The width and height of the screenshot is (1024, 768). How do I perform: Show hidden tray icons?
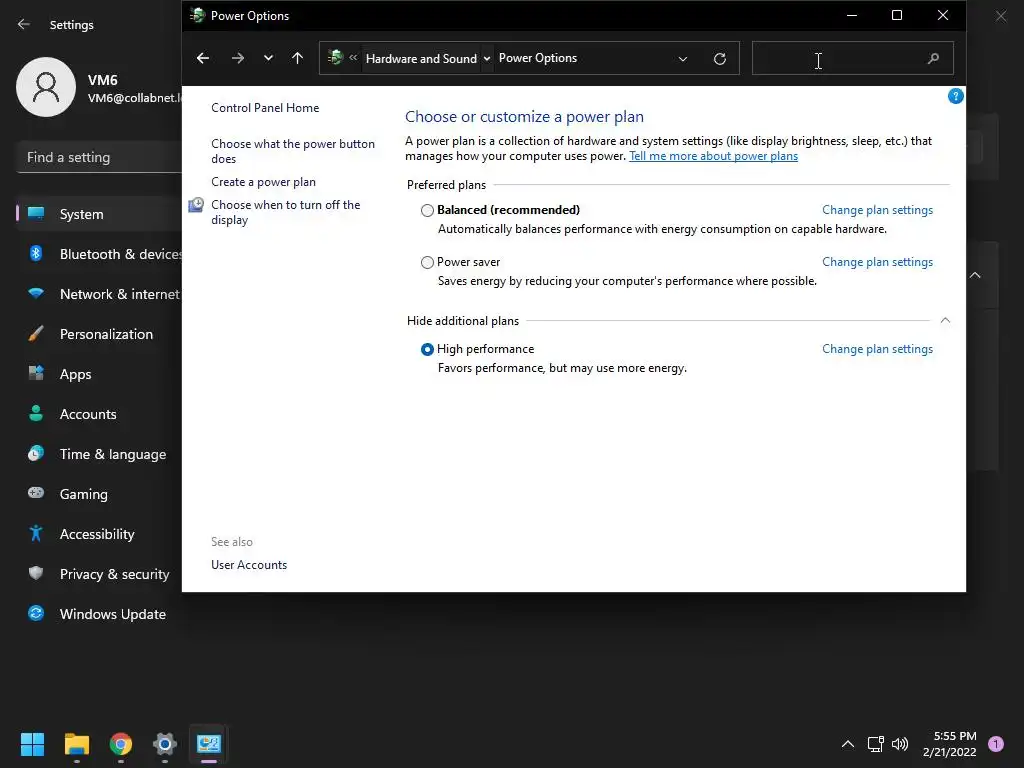point(848,744)
